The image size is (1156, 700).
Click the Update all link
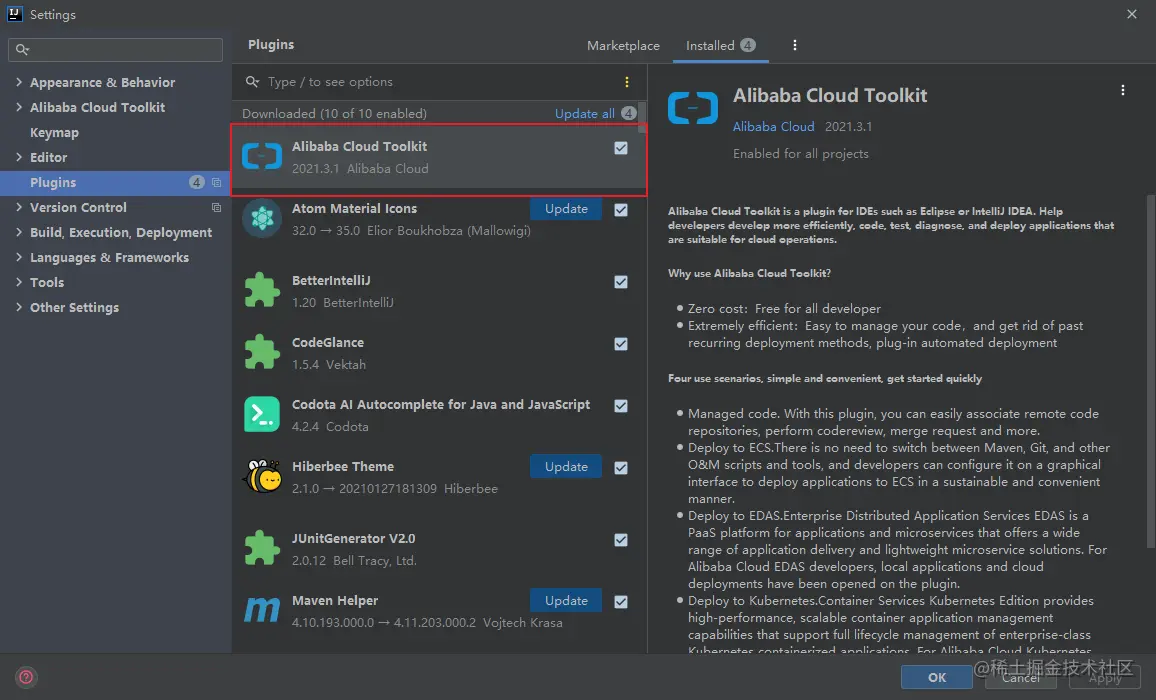584,114
